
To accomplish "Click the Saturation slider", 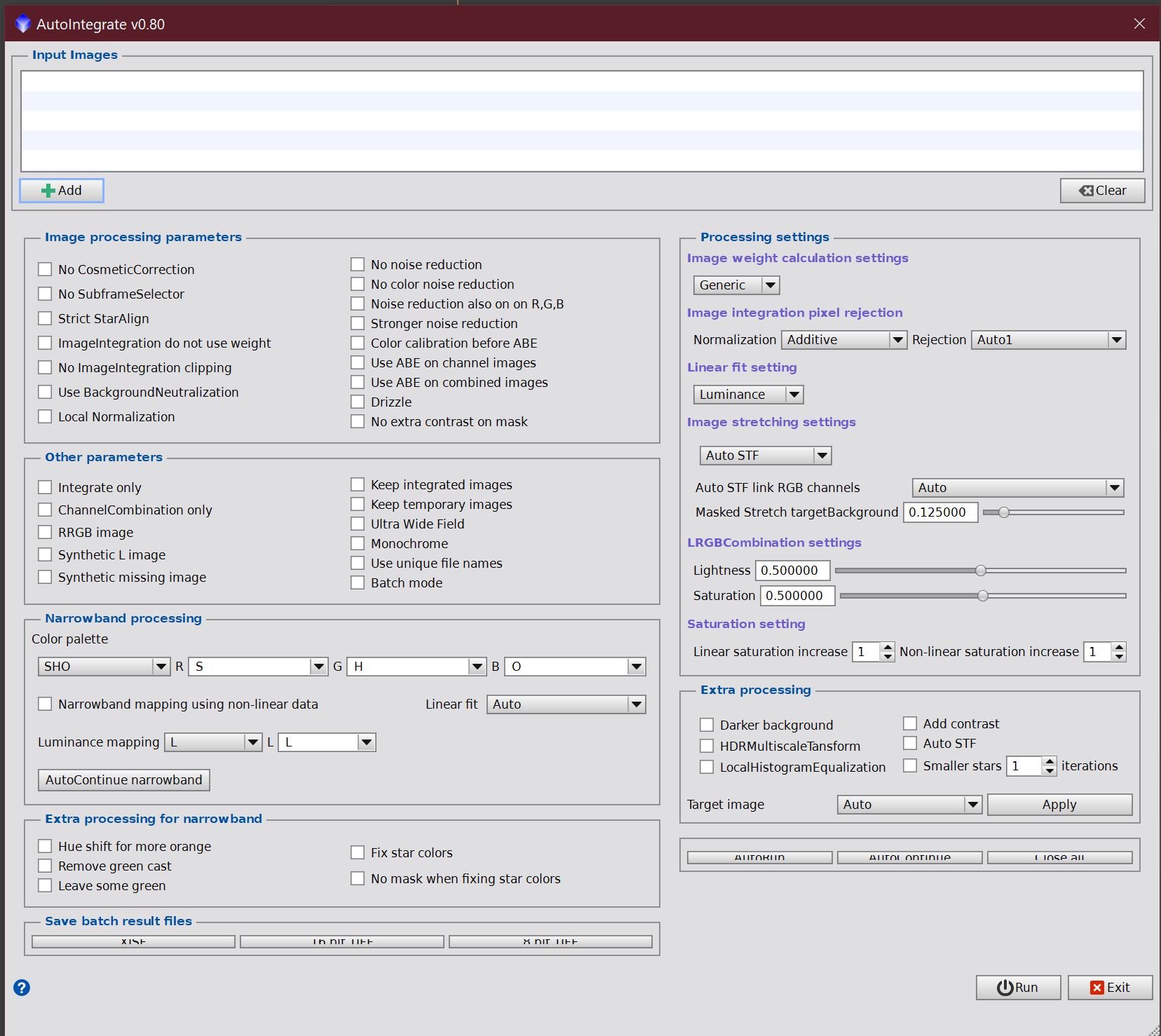I will coord(983,596).
